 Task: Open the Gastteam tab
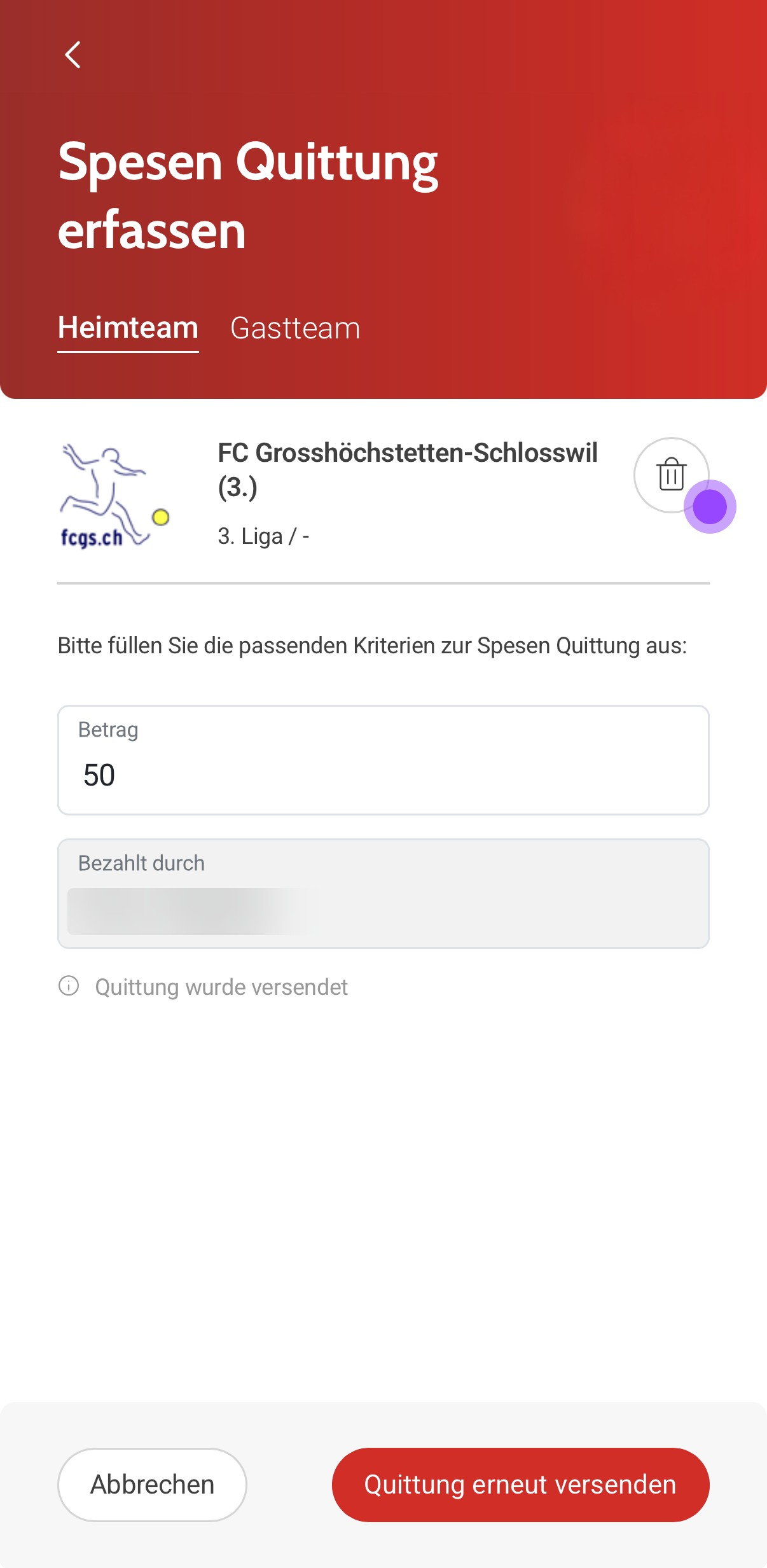pos(295,328)
